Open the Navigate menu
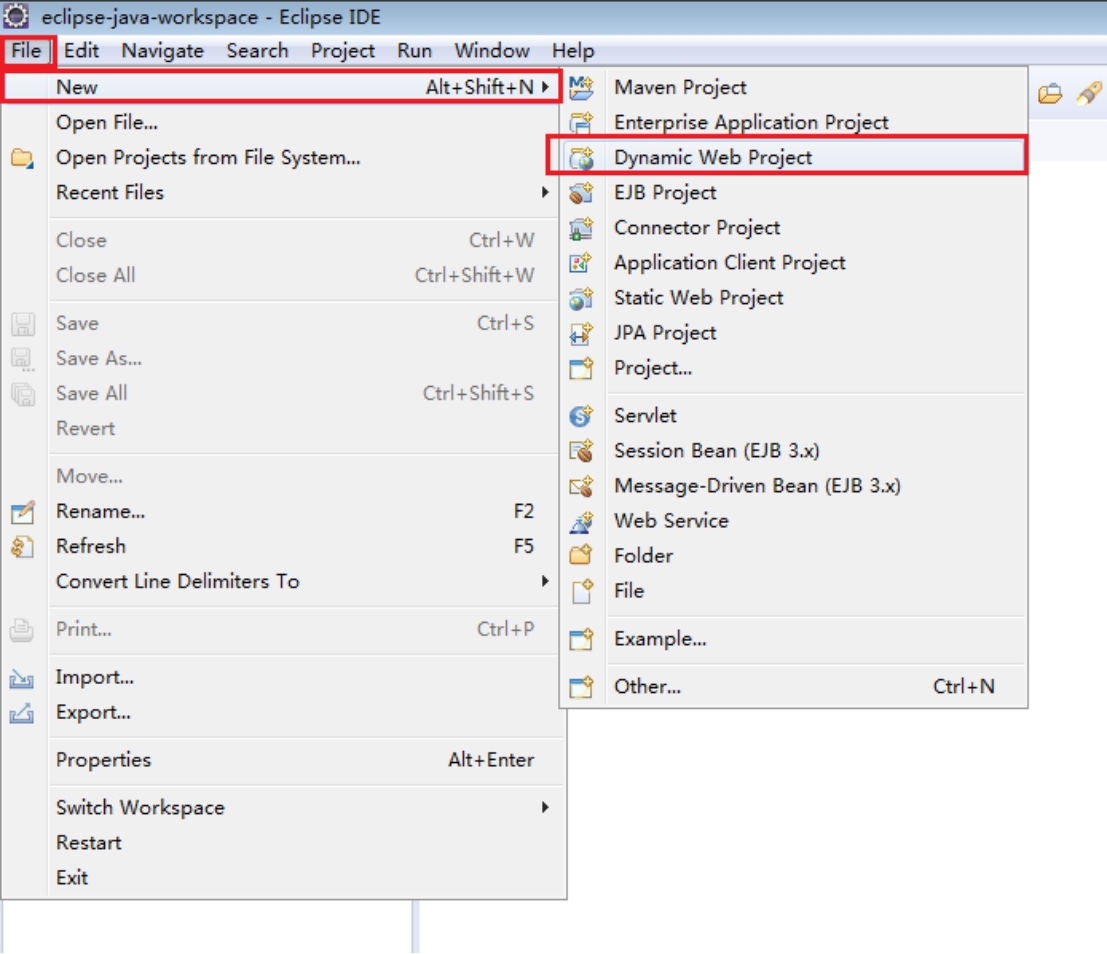Screen dimensions: 1107x954 pos(162,51)
